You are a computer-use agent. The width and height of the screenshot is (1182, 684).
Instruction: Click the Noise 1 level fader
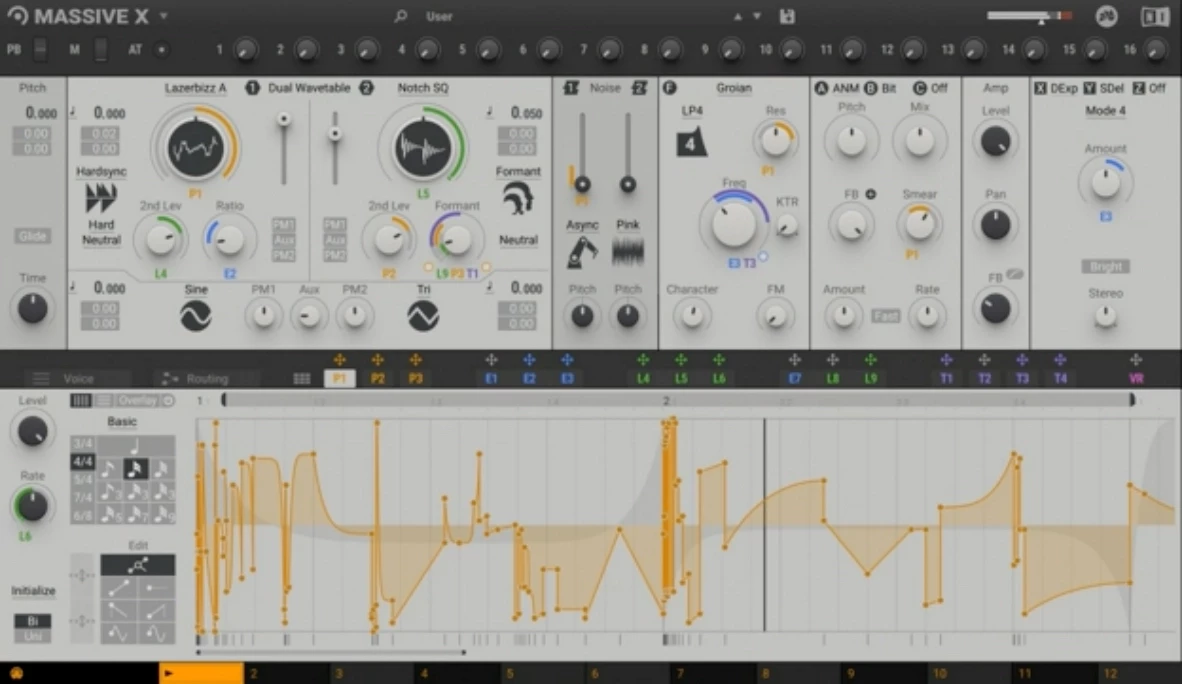click(582, 151)
